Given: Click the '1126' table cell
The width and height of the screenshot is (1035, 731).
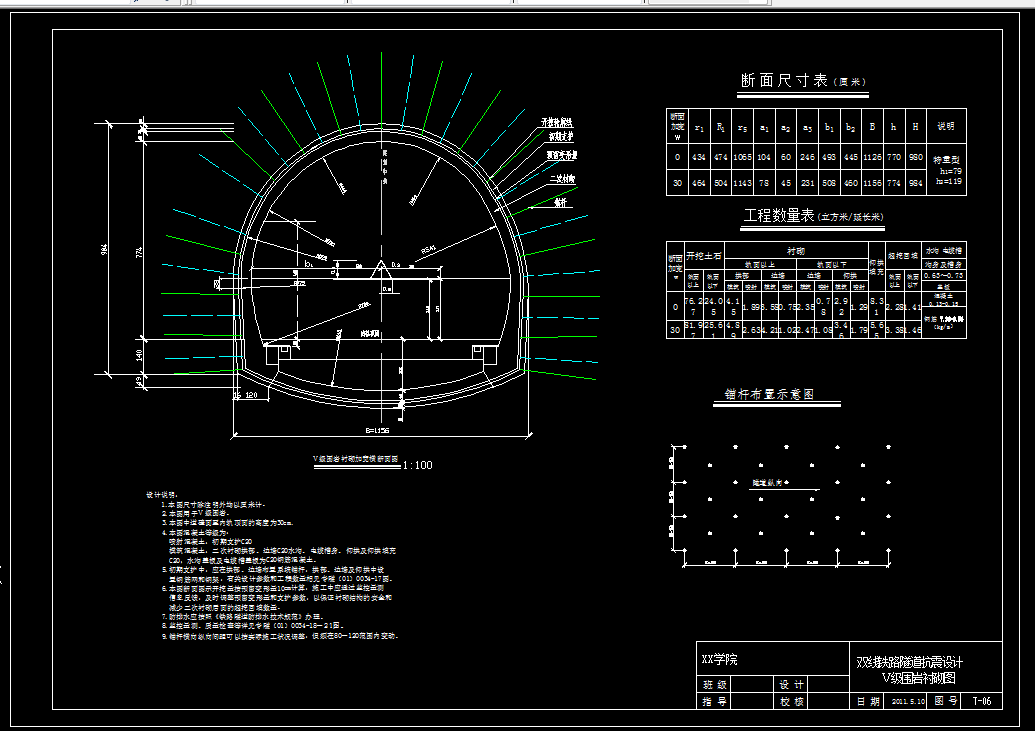Looking at the screenshot, I should pos(873,157).
